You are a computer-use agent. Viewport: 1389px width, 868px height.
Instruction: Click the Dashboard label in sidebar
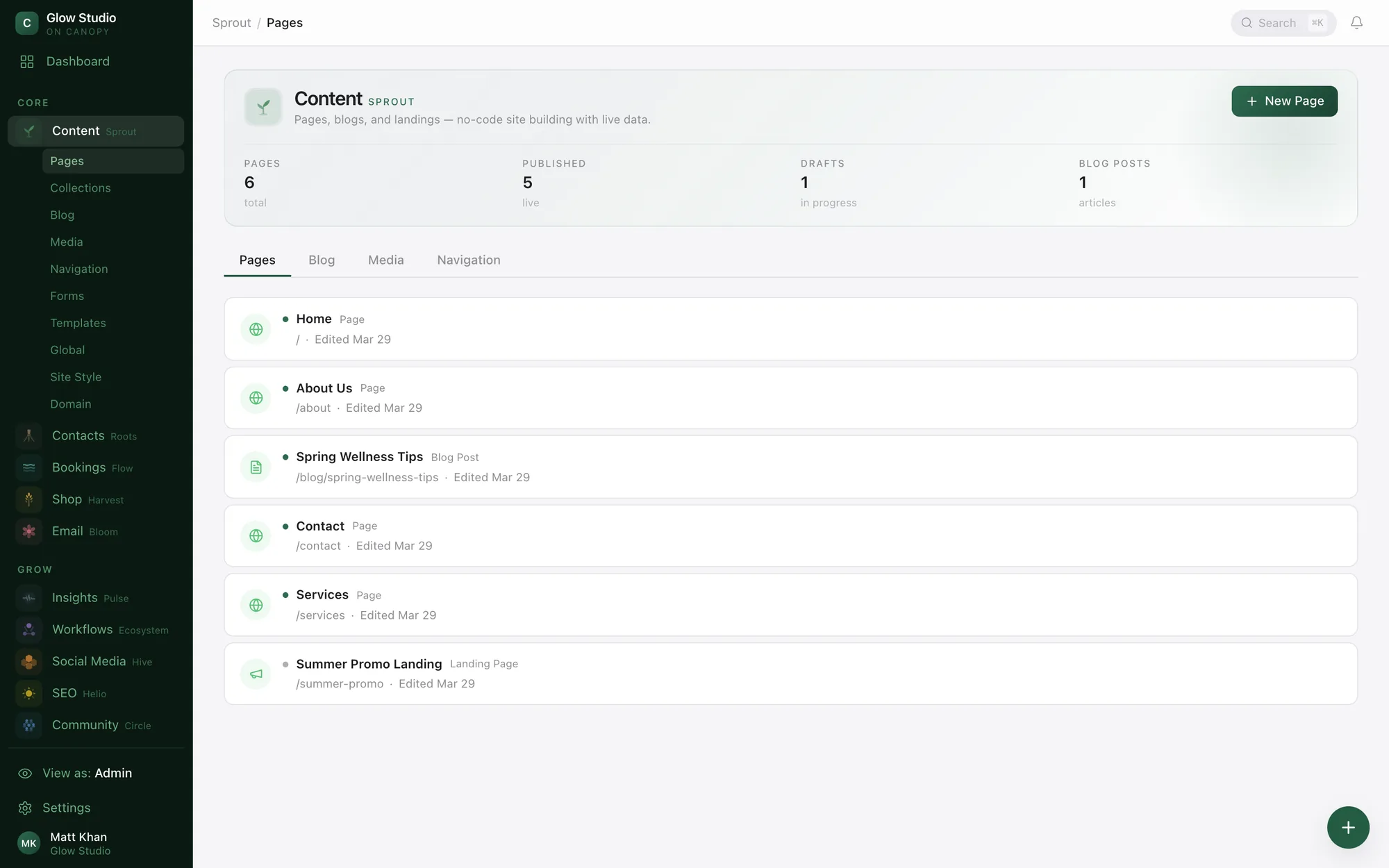click(x=78, y=62)
